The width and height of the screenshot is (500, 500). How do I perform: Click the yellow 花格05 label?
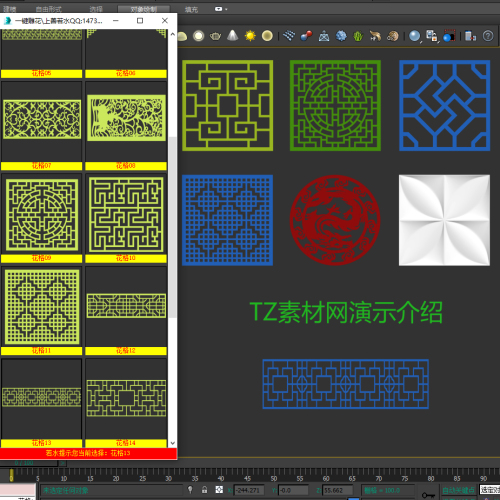(x=42, y=73)
